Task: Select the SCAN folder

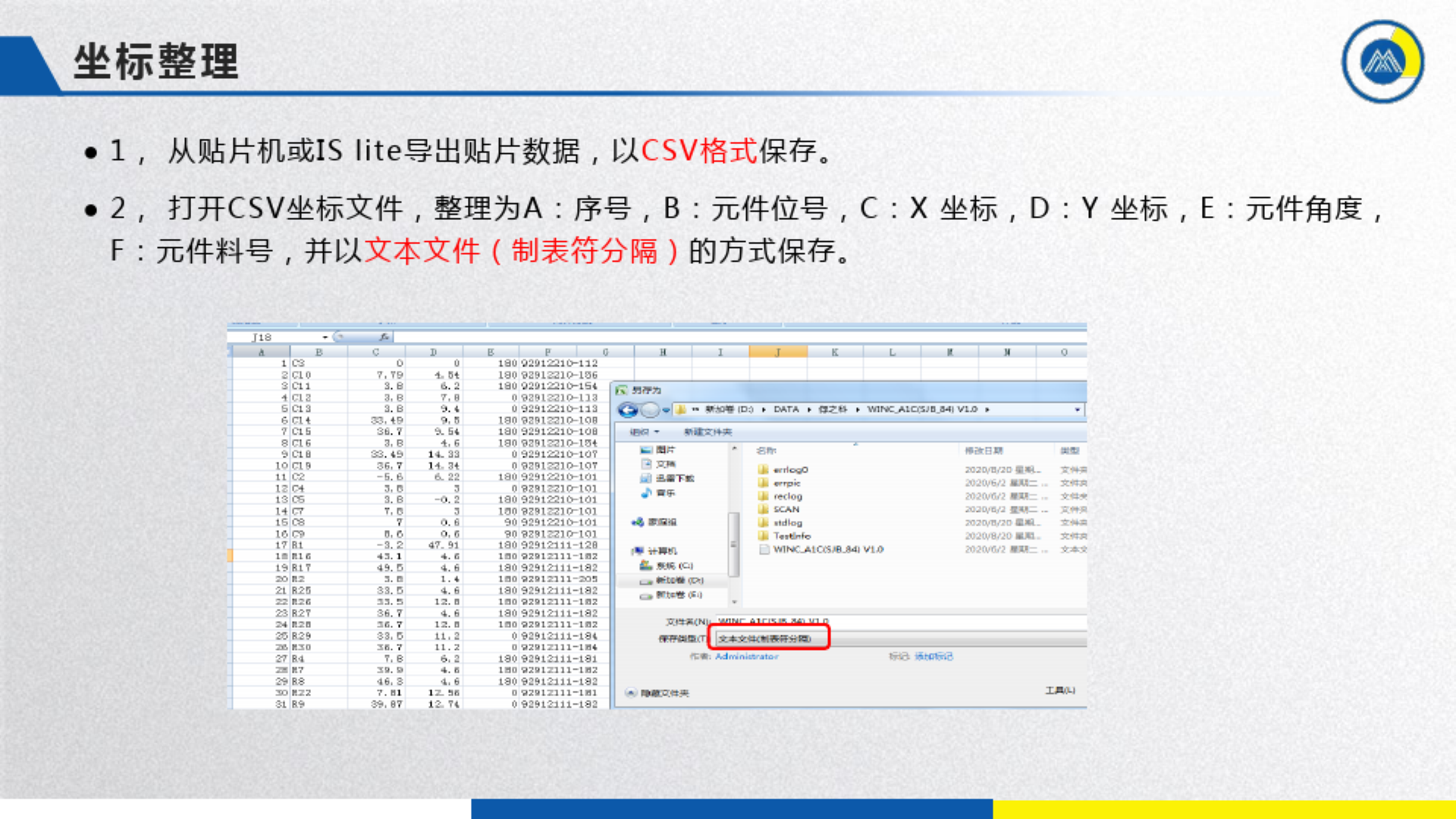Action: click(786, 510)
